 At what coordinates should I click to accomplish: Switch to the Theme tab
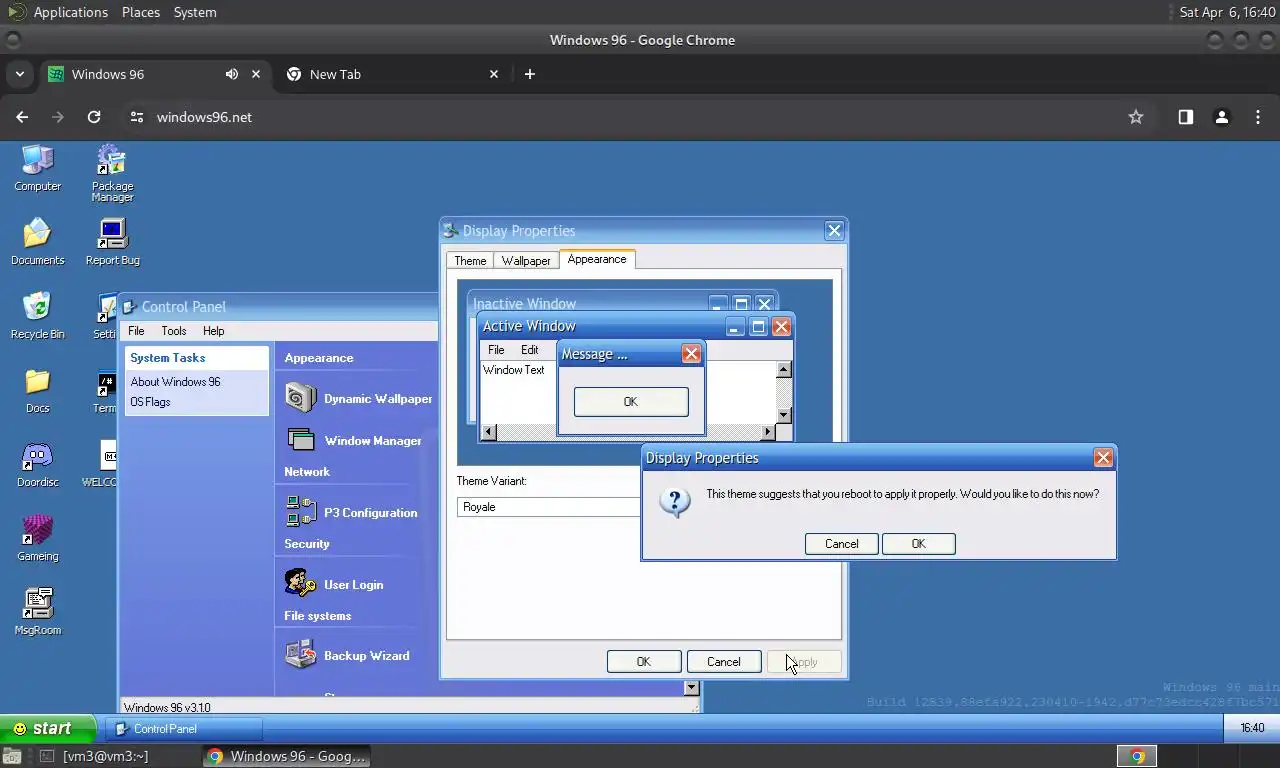pos(470,261)
